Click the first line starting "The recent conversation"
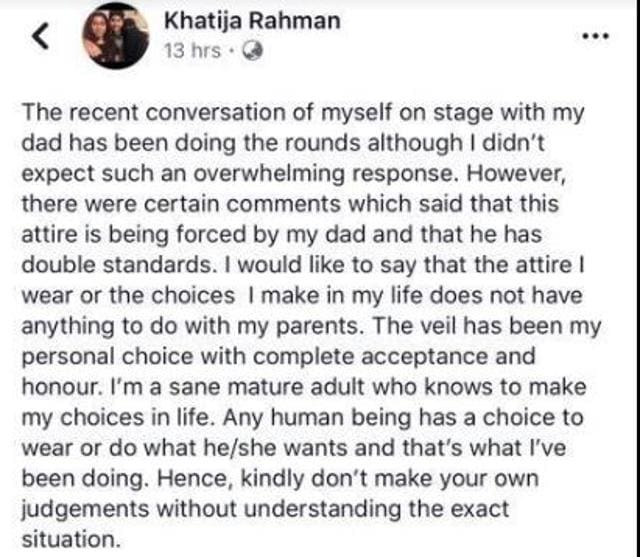 coord(303,113)
